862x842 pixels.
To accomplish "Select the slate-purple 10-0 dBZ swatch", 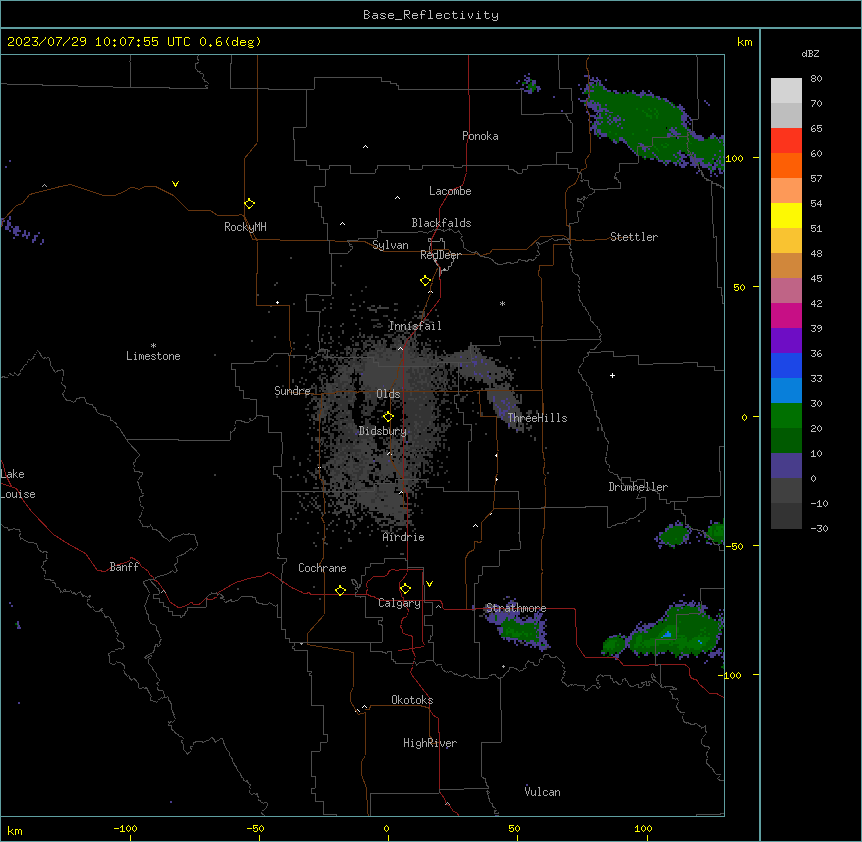I will 786,466.
